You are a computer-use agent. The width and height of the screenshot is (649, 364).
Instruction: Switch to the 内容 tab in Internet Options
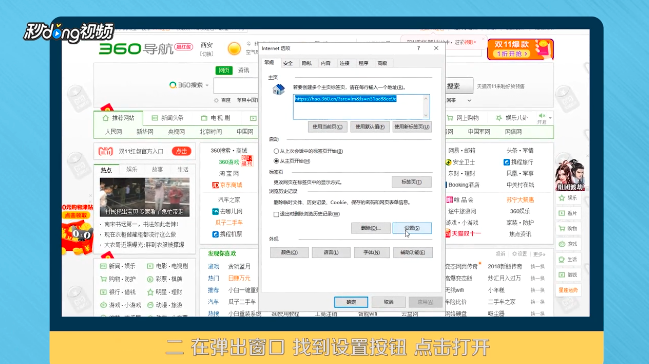[326, 63]
